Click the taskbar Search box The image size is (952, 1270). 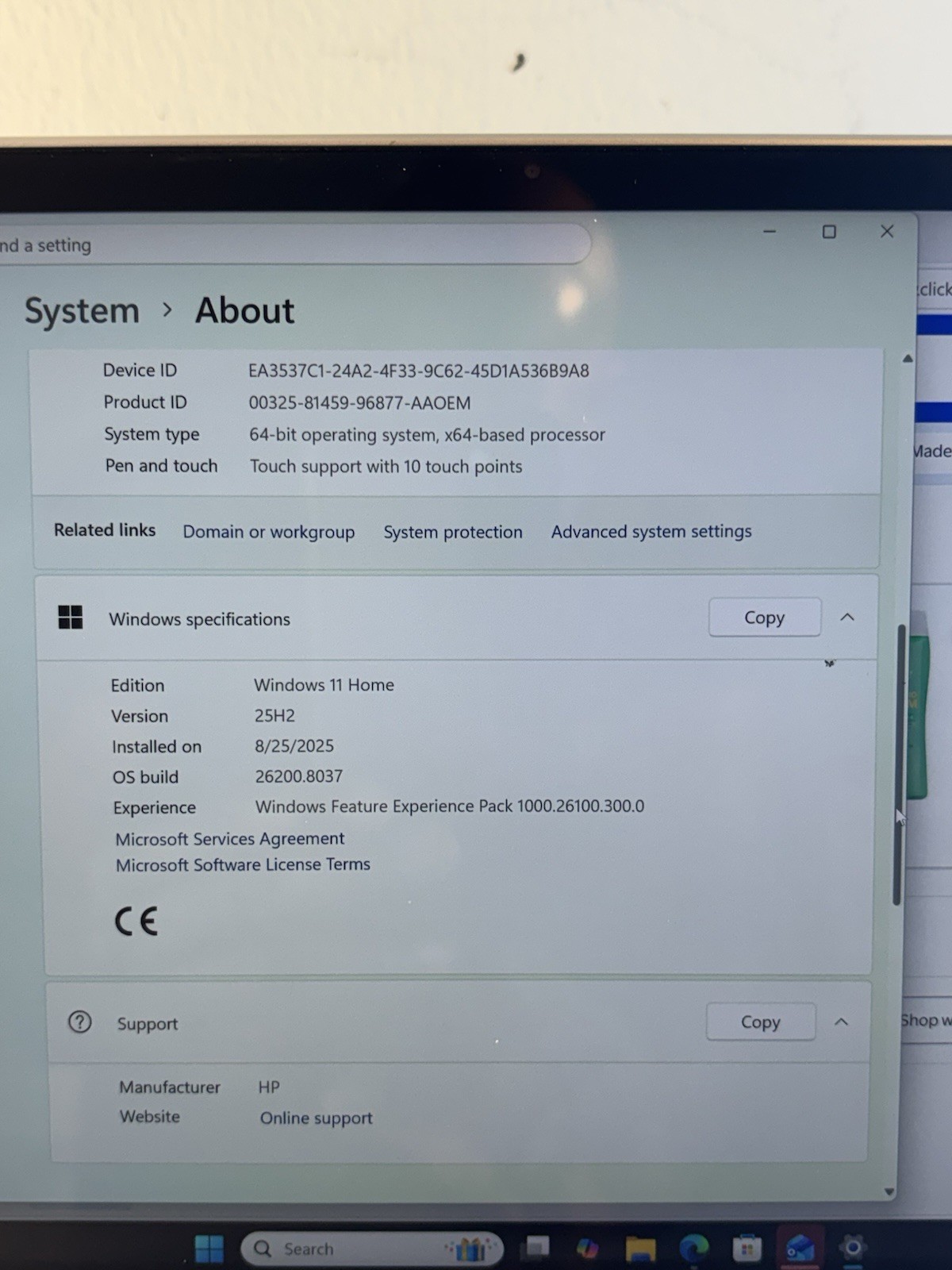(372, 1249)
